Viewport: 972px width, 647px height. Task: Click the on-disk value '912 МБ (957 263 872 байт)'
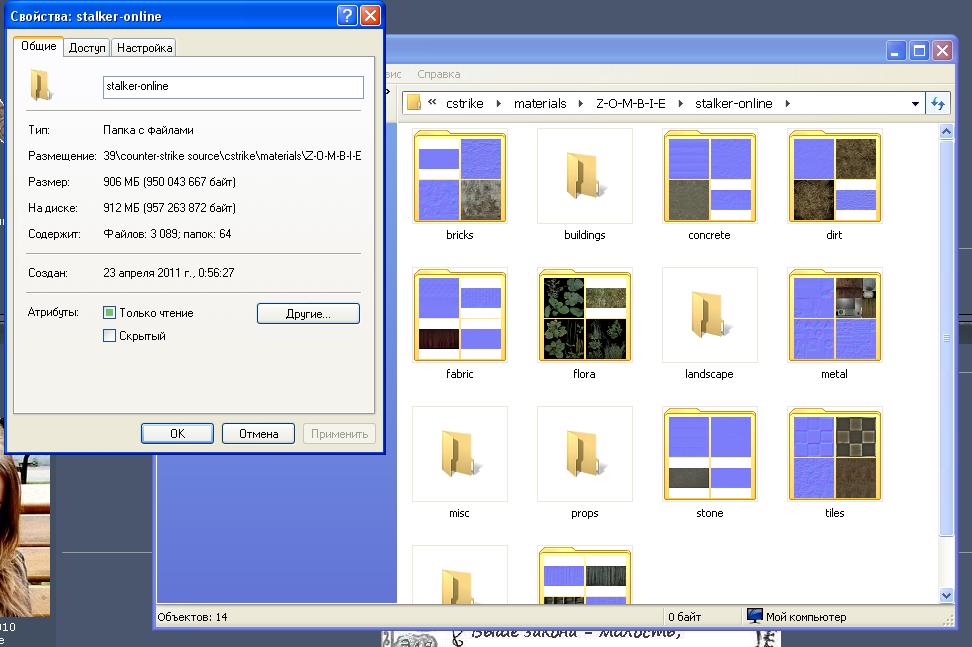click(169, 208)
